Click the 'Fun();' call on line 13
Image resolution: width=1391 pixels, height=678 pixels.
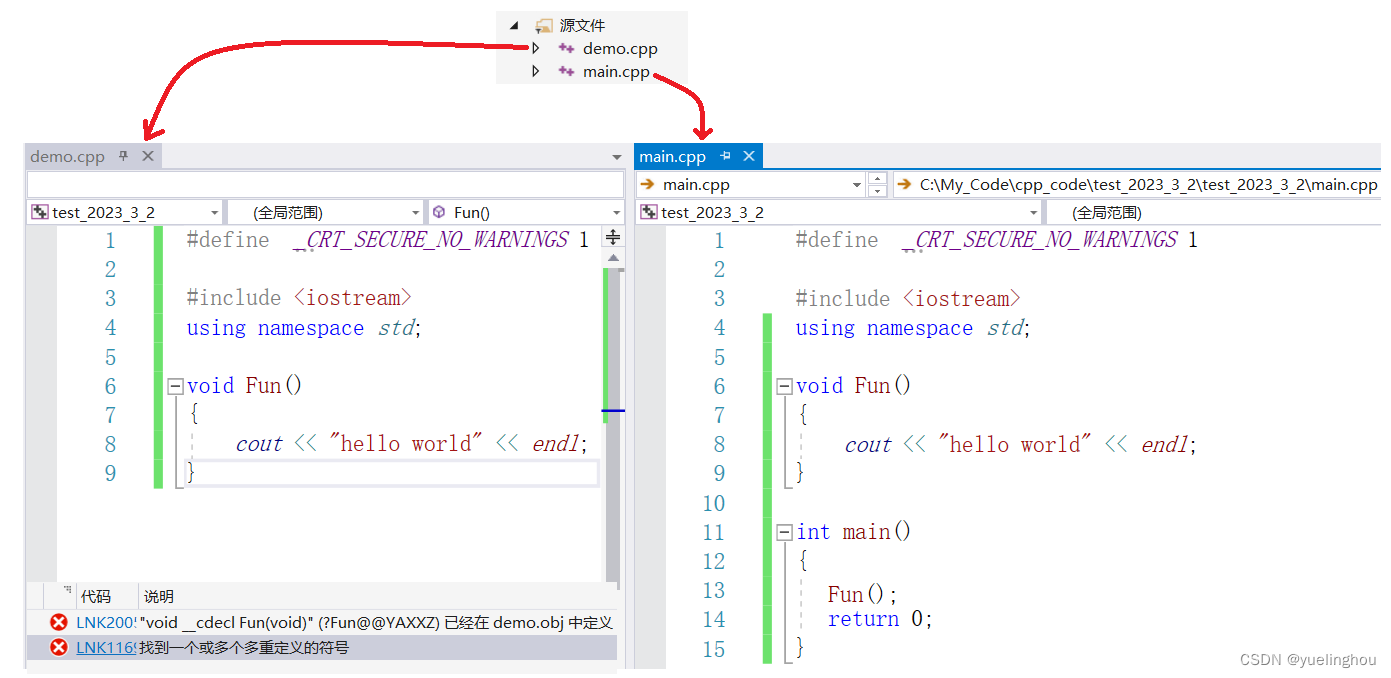coord(863,594)
